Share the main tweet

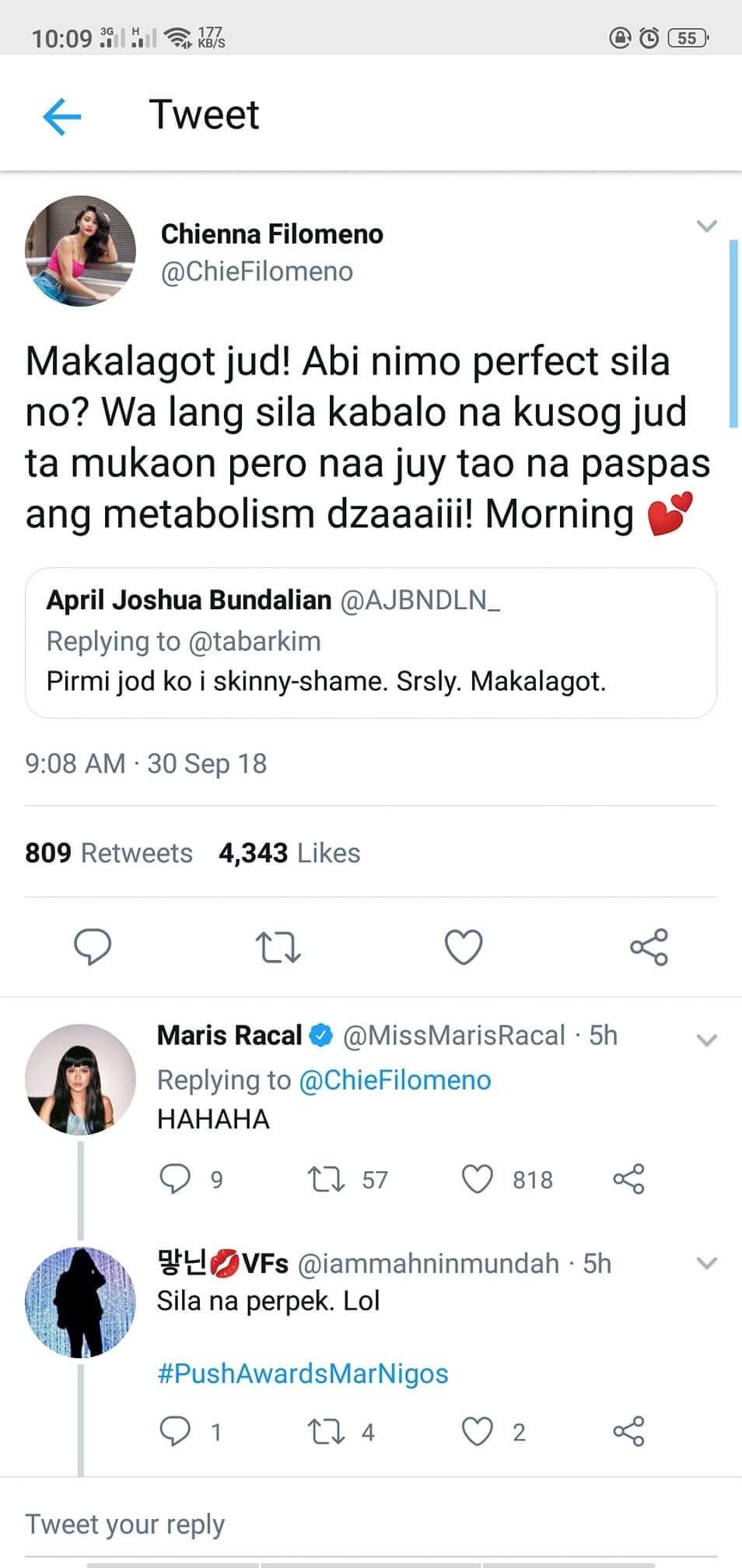tap(649, 946)
